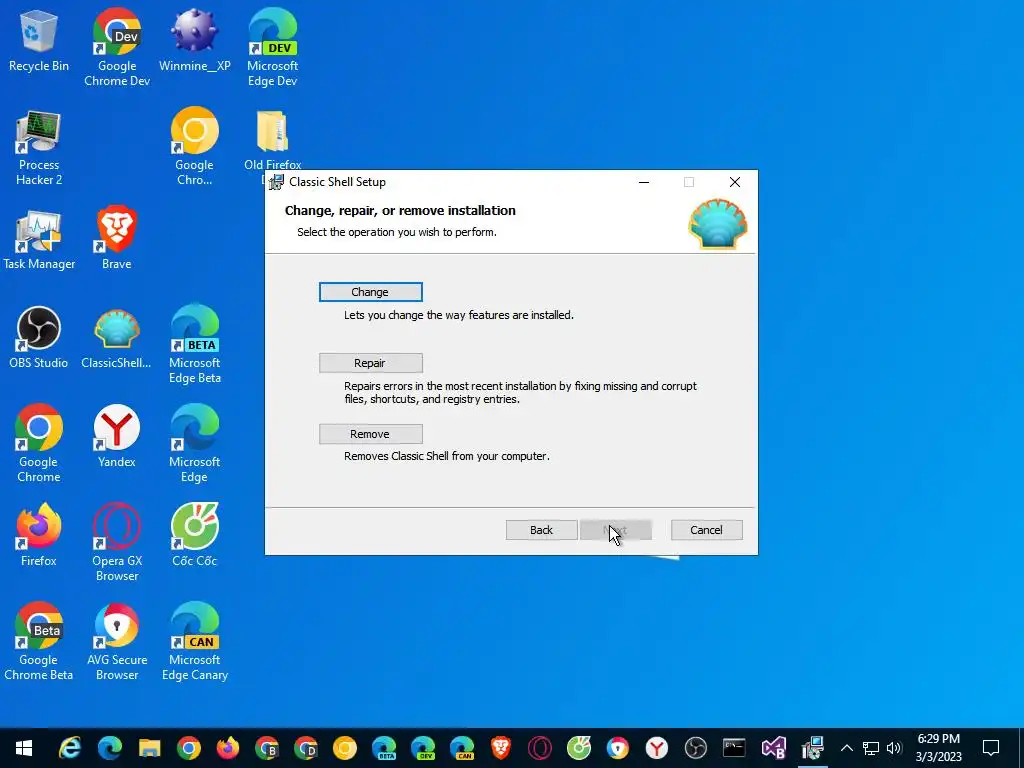Image resolution: width=1024 pixels, height=768 pixels.
Task: Open the network status tray icon
Action: click(871, 748)
